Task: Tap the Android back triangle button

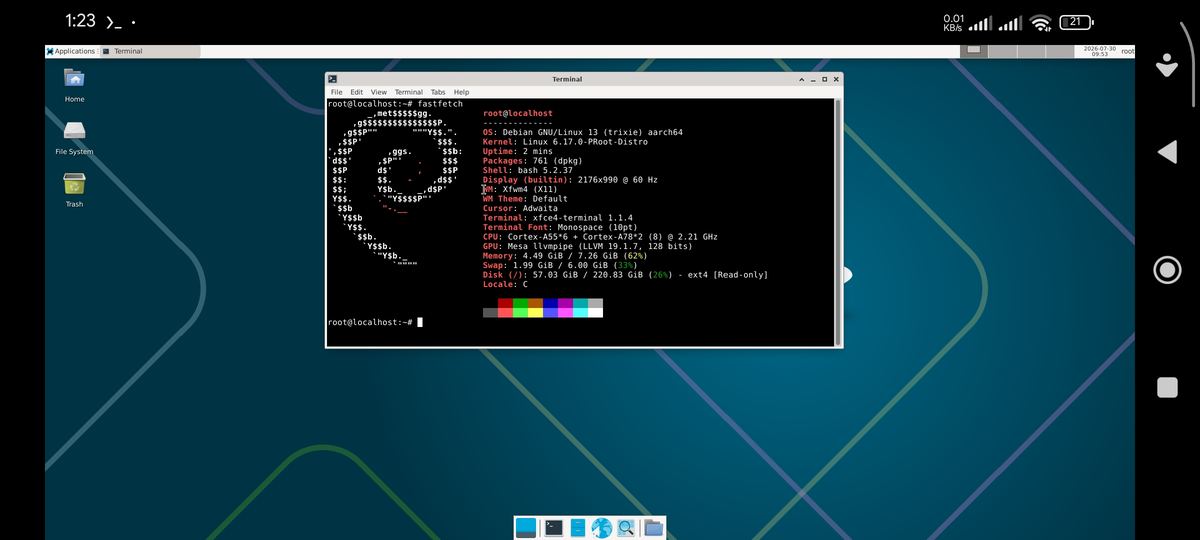Action: pos(1167,152)
